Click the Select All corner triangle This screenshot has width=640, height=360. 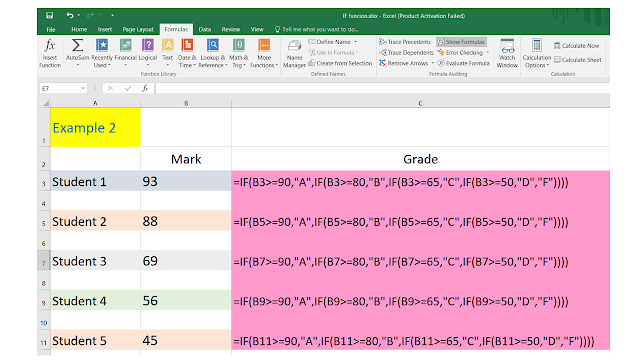click(x=46, y=103)
